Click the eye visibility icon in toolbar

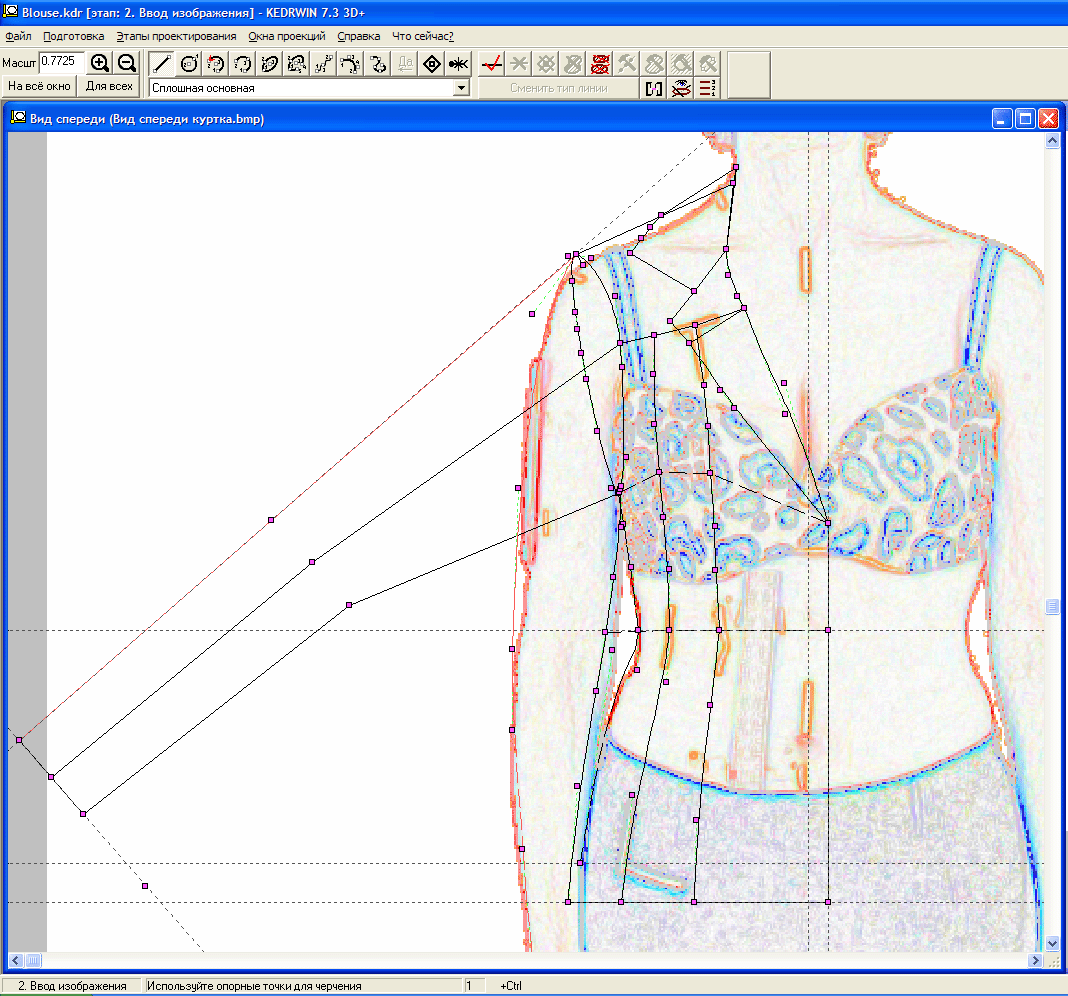(x=681, y=88)
